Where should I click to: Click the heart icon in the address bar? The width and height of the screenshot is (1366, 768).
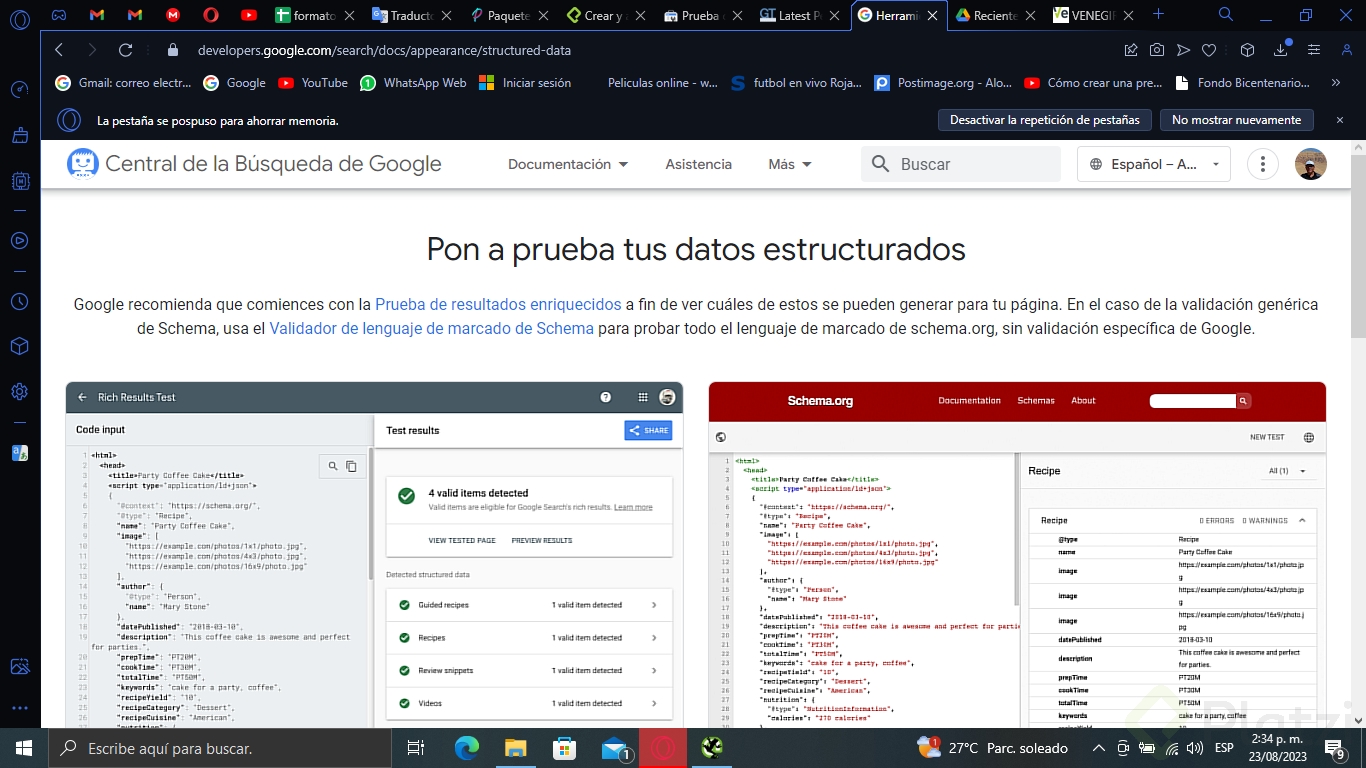point(1209,49)
